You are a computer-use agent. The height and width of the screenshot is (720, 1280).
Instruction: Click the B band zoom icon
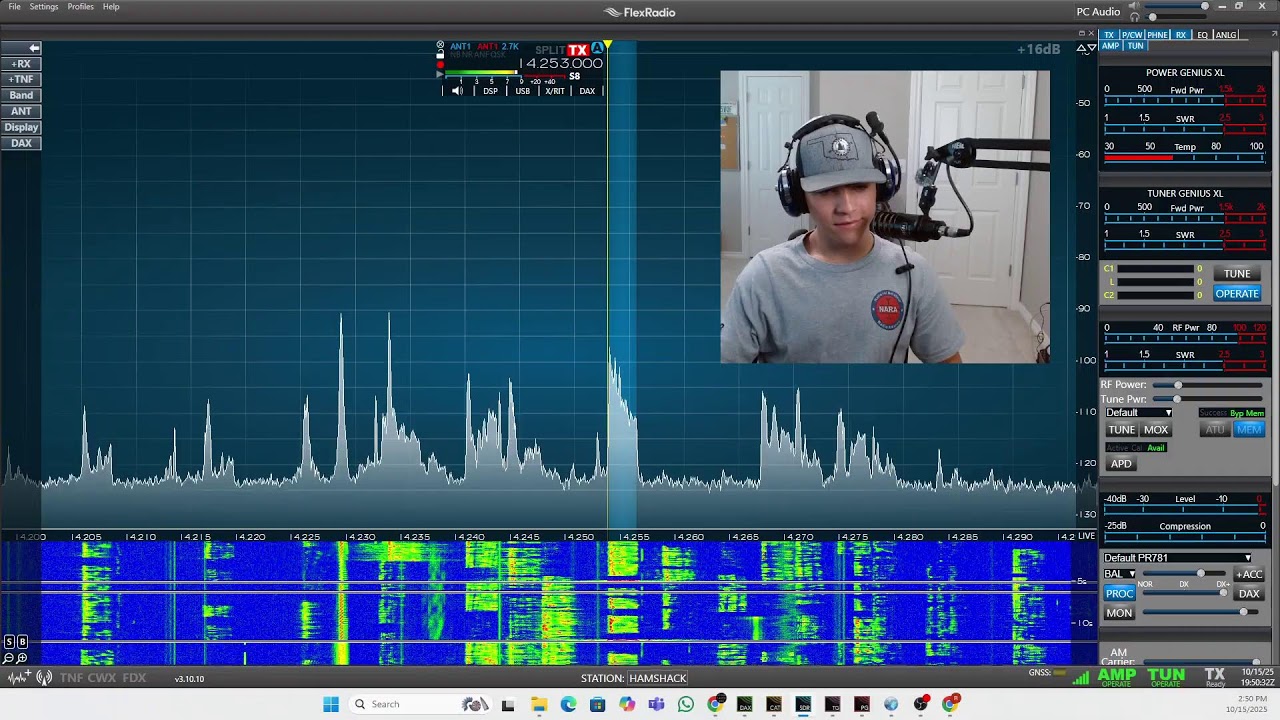22,641
